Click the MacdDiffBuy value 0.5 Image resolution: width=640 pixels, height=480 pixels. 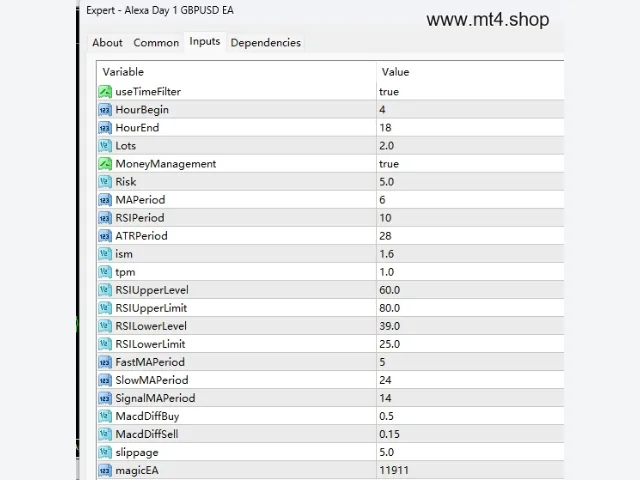point(387,416)
